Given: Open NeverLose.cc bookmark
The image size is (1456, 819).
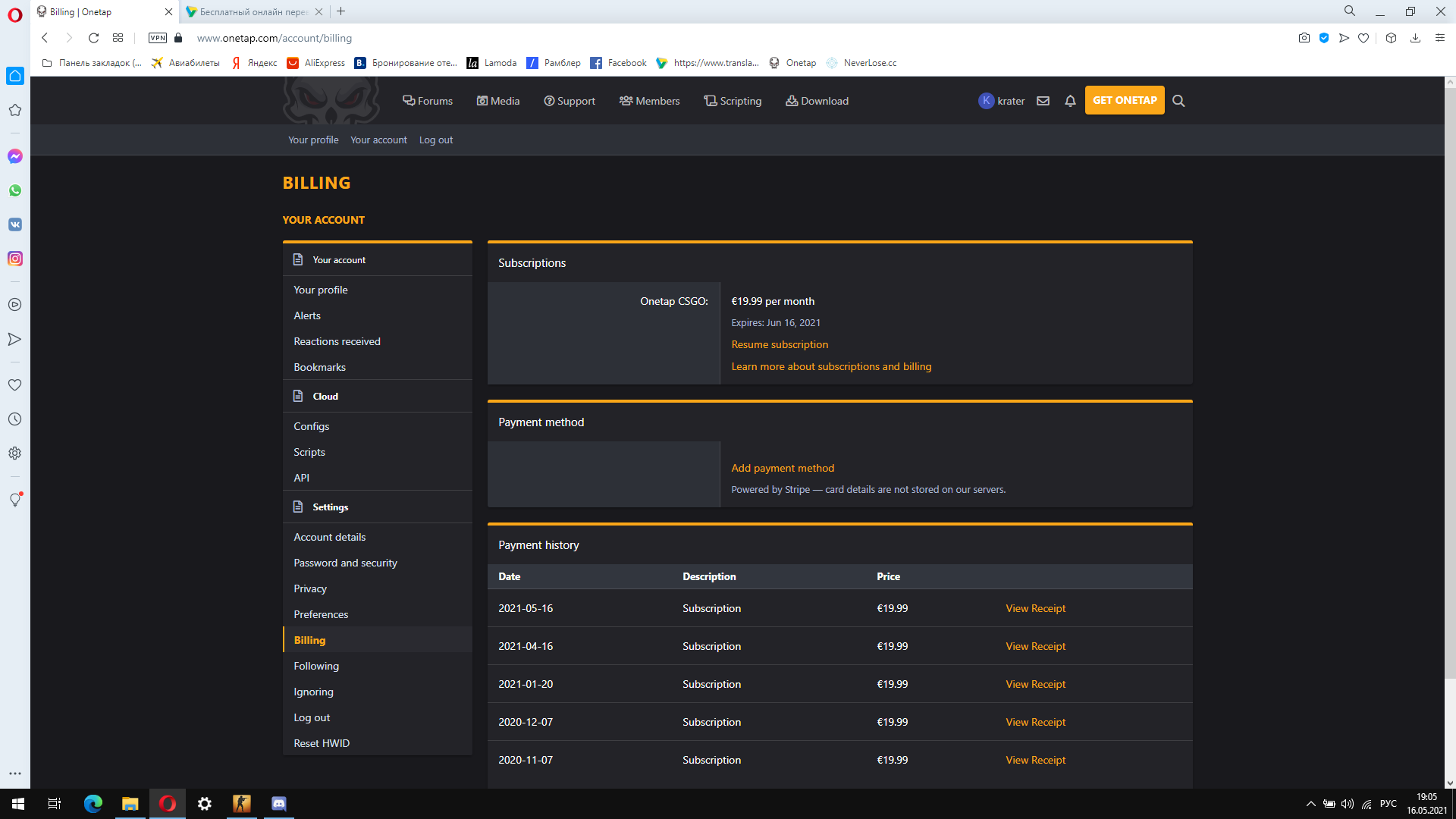Looking at the screenshot, I should (861, 63).
